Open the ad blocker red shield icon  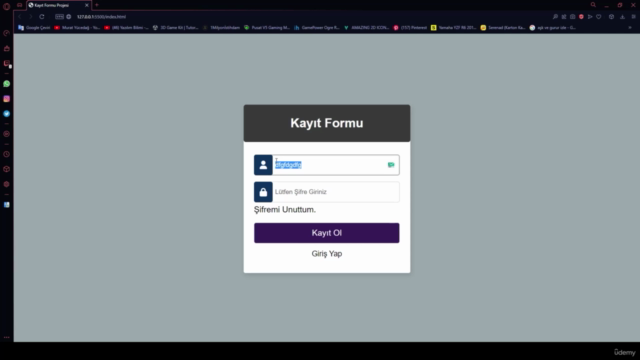[x=581, y=17]
